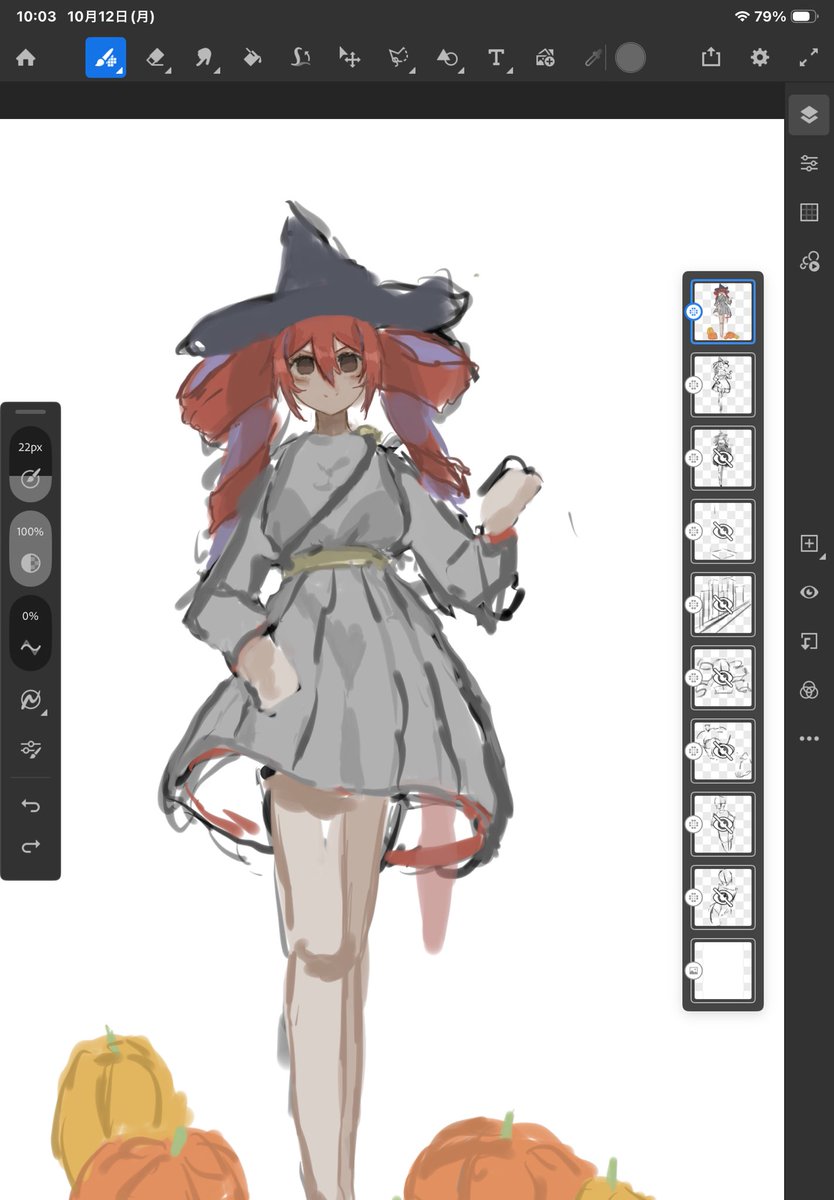Open app settings gear
This screenshot has height=1200, width=834.
point(760,58)
